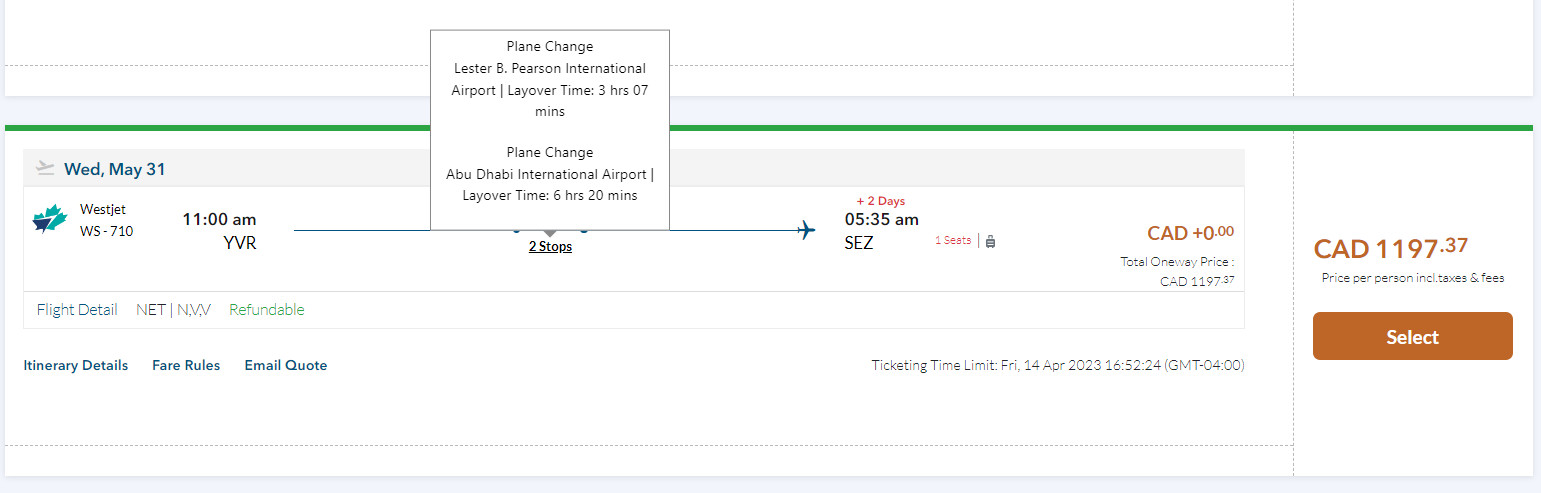Click the baggage luggage icon
Image resolution: width=1541 pixels, height=493 pixels.
(990, 241)
